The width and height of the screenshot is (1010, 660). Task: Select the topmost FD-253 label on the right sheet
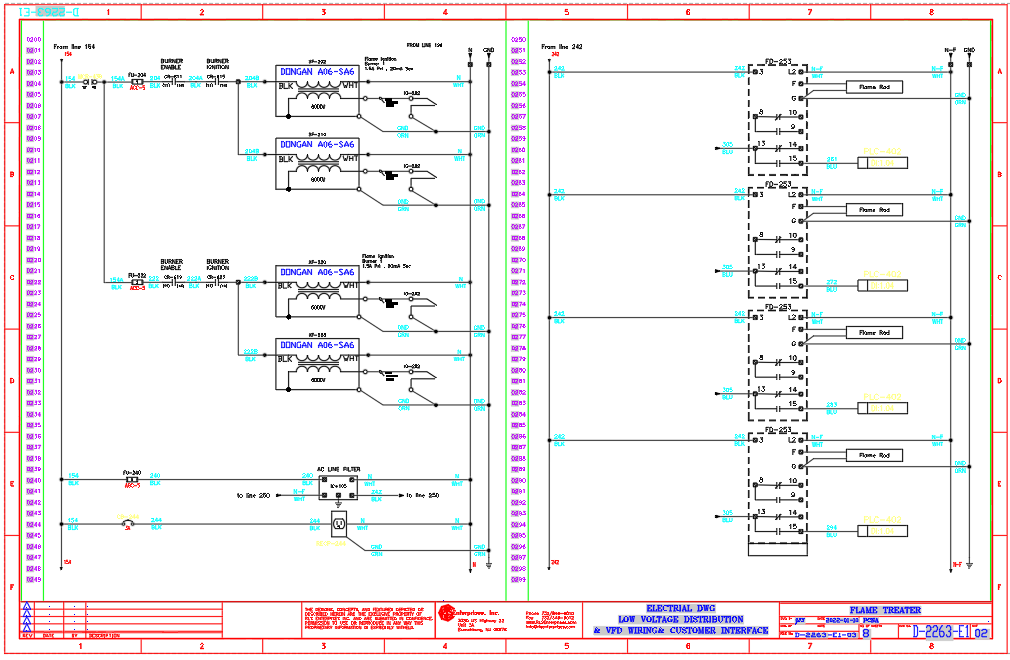[x=777, y=62]
